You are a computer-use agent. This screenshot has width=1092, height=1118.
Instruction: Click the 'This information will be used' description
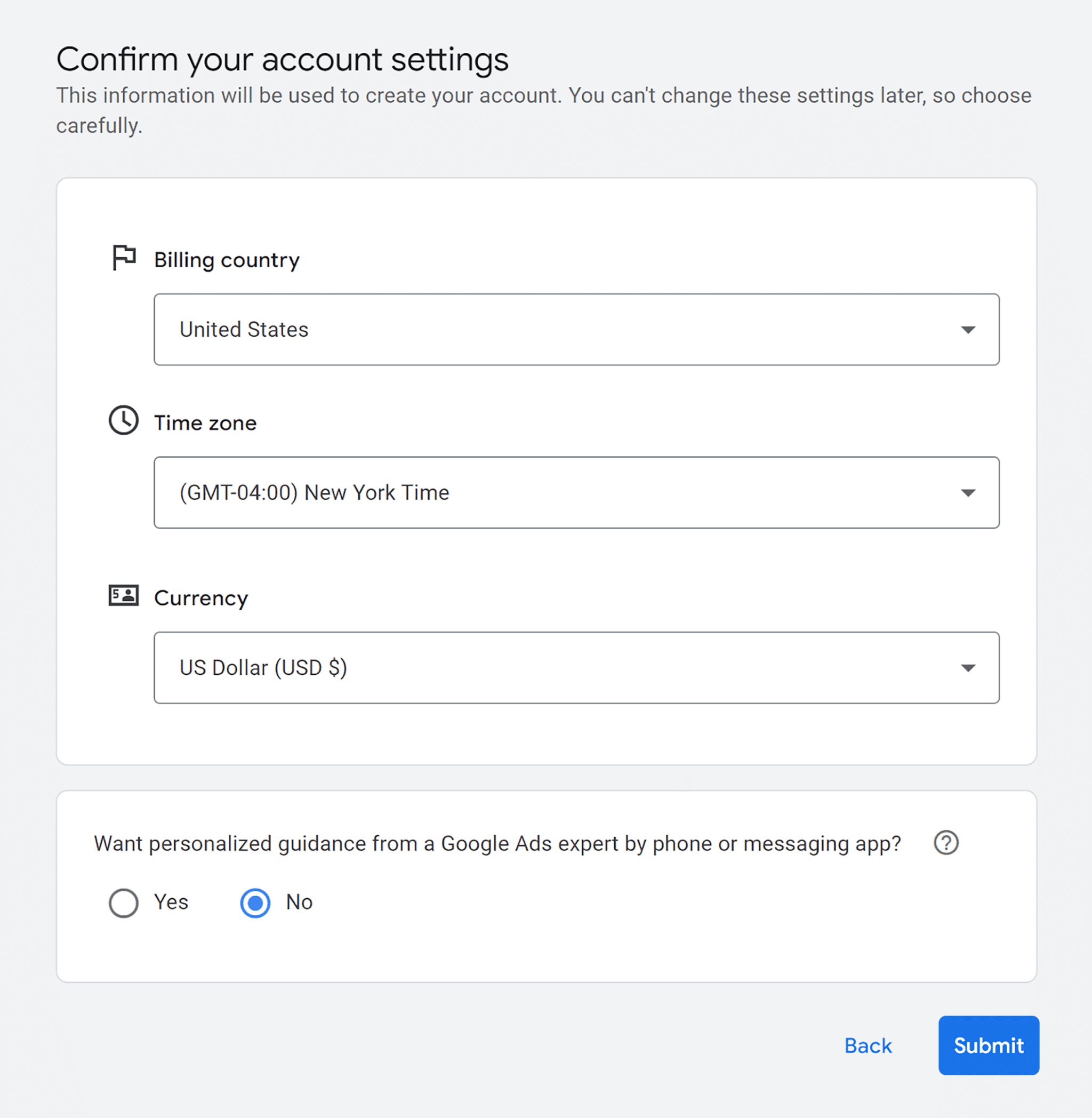(544, 110)
